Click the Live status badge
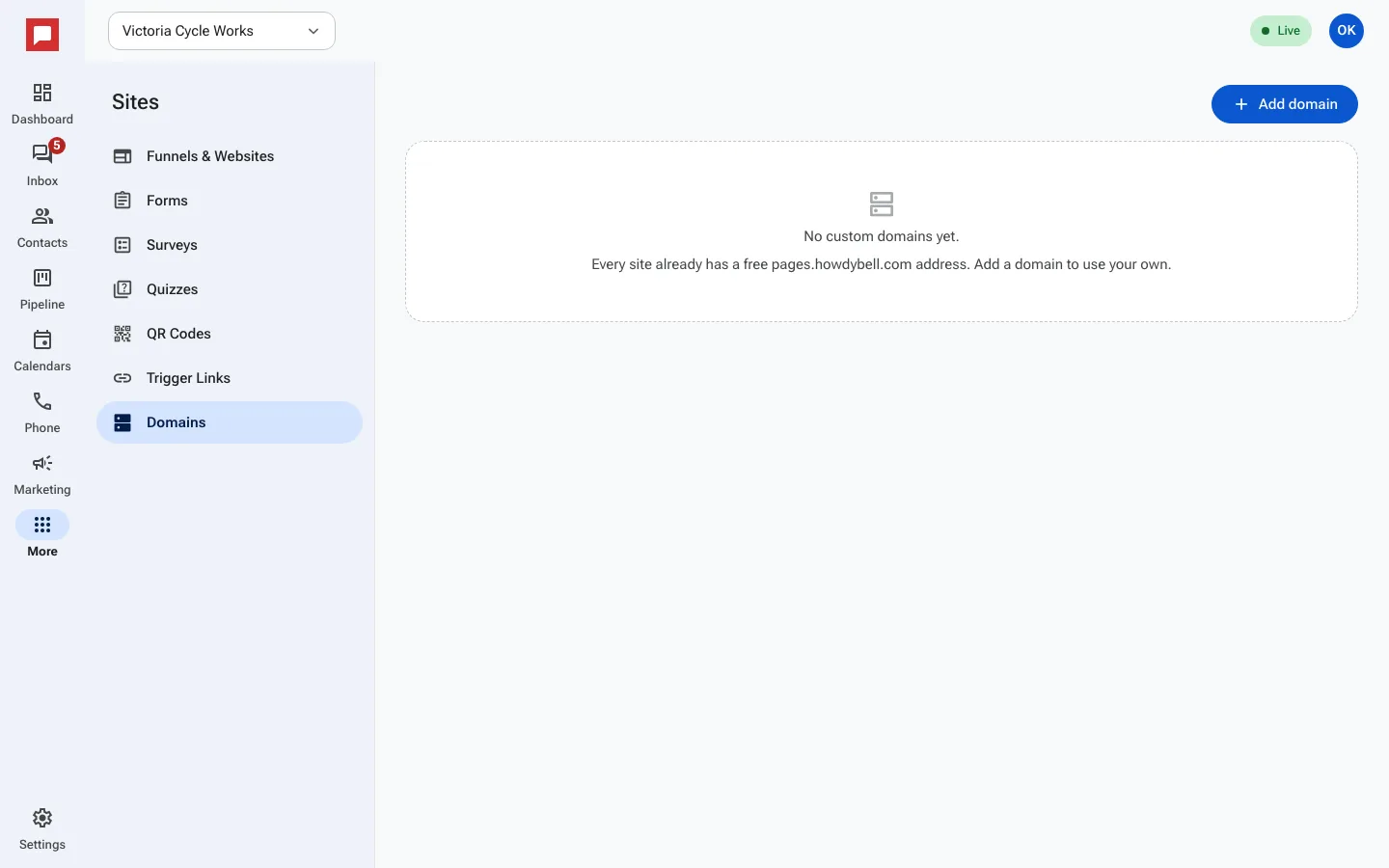1389x868 pixels. (x=1281, y=31)
